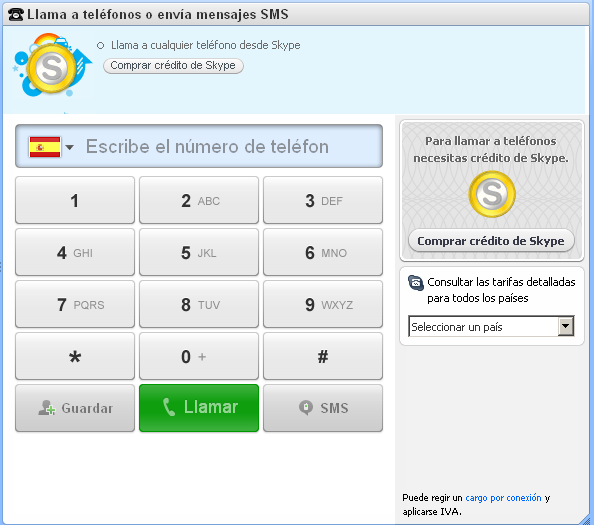Screen dimensions: 594x525
Task: Start call with green Llamar button
Action: click(199, 408)
